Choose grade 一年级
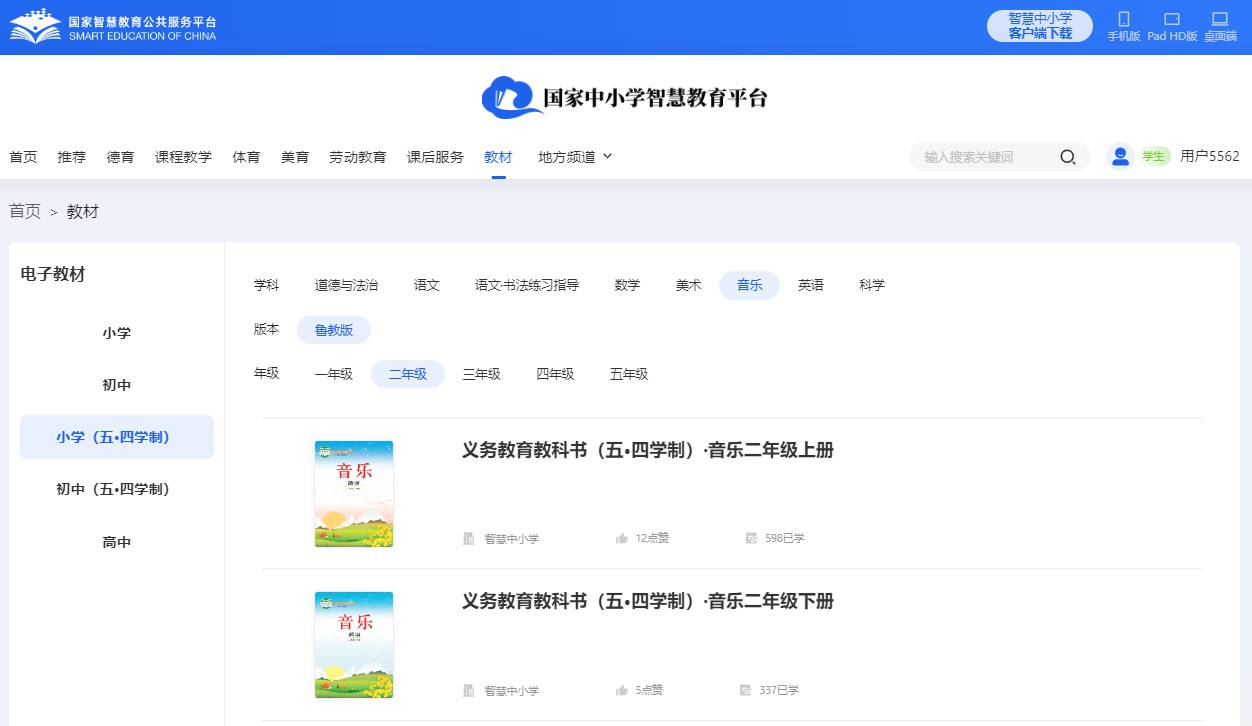Image resolution: width=1252 pixels, height=726 pixels. tap(334, 374)
